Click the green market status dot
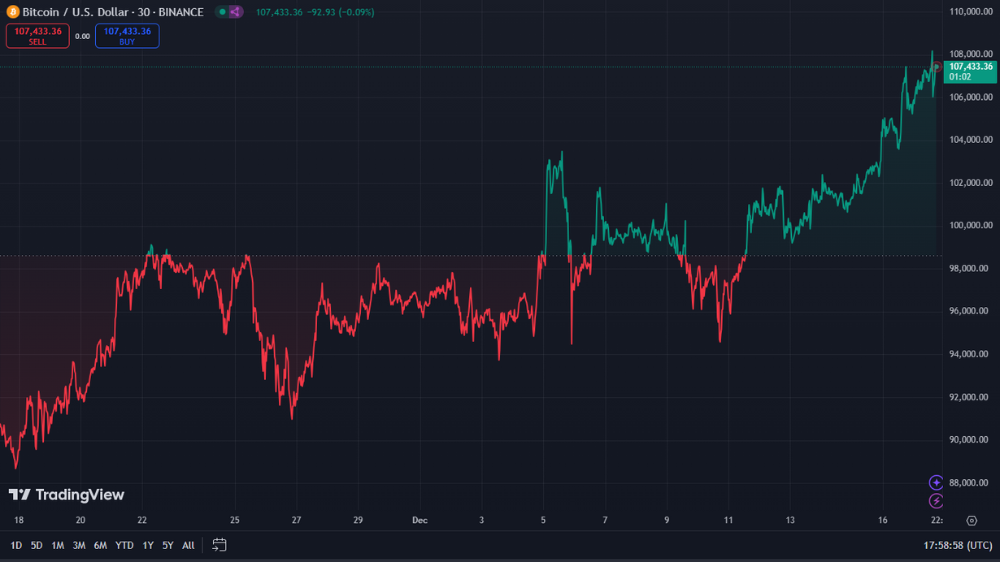The width and height of the screenshot is (1000, 562). click(222, 12)
